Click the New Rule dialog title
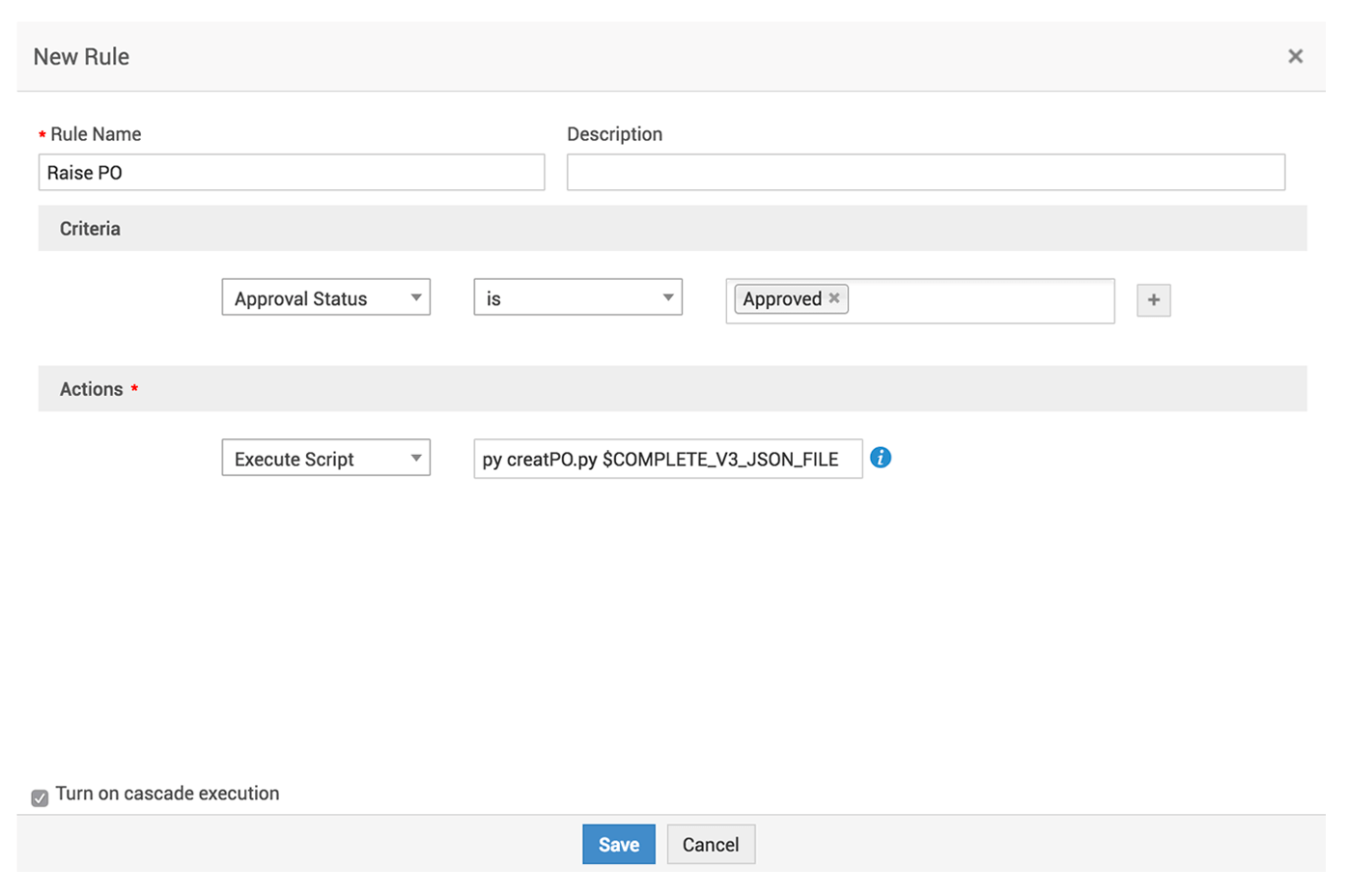 coord(81,57)
